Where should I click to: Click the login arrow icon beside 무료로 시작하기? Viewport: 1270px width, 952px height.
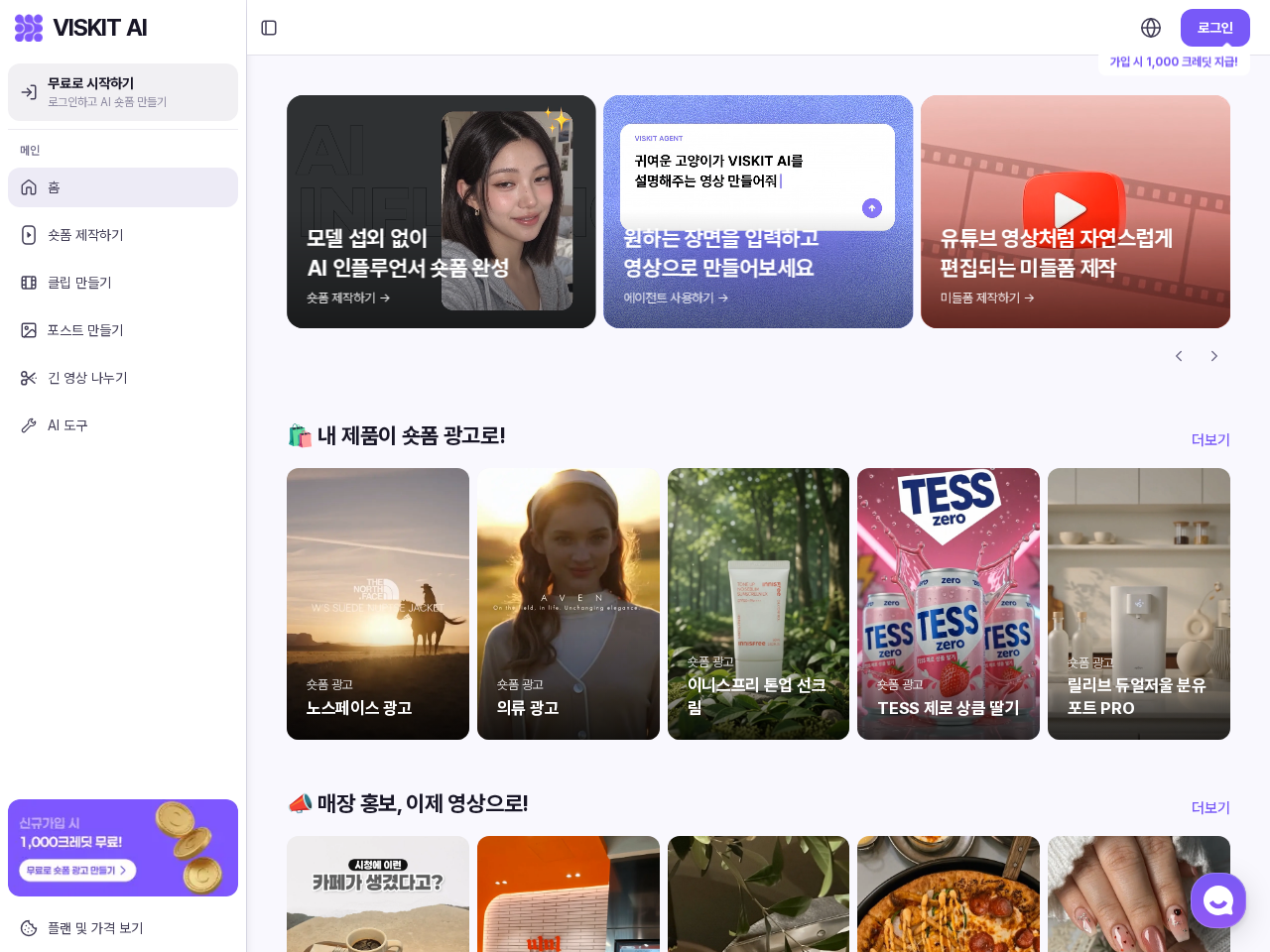(29, 92)
